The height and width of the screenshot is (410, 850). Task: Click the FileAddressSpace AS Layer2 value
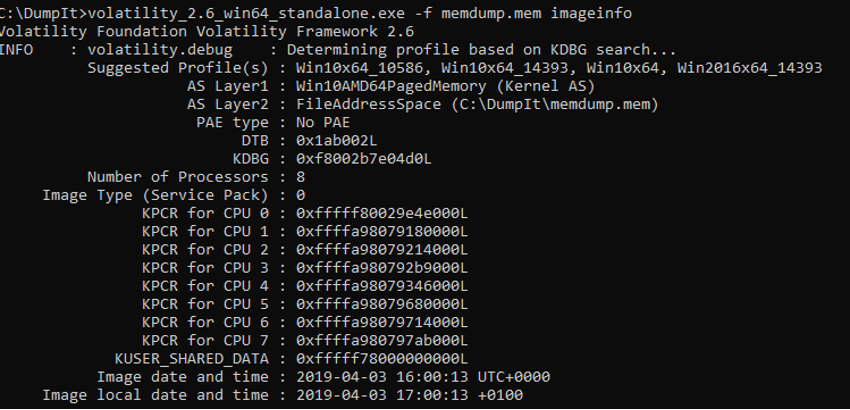coord(368,104)
